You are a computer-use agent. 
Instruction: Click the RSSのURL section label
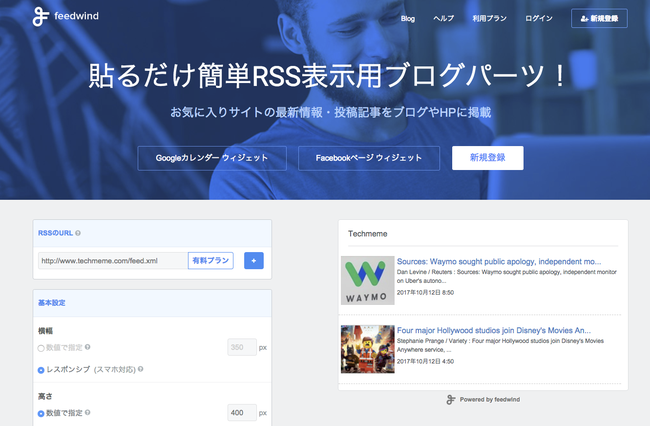pyautogui.click(x=56, y=233)
